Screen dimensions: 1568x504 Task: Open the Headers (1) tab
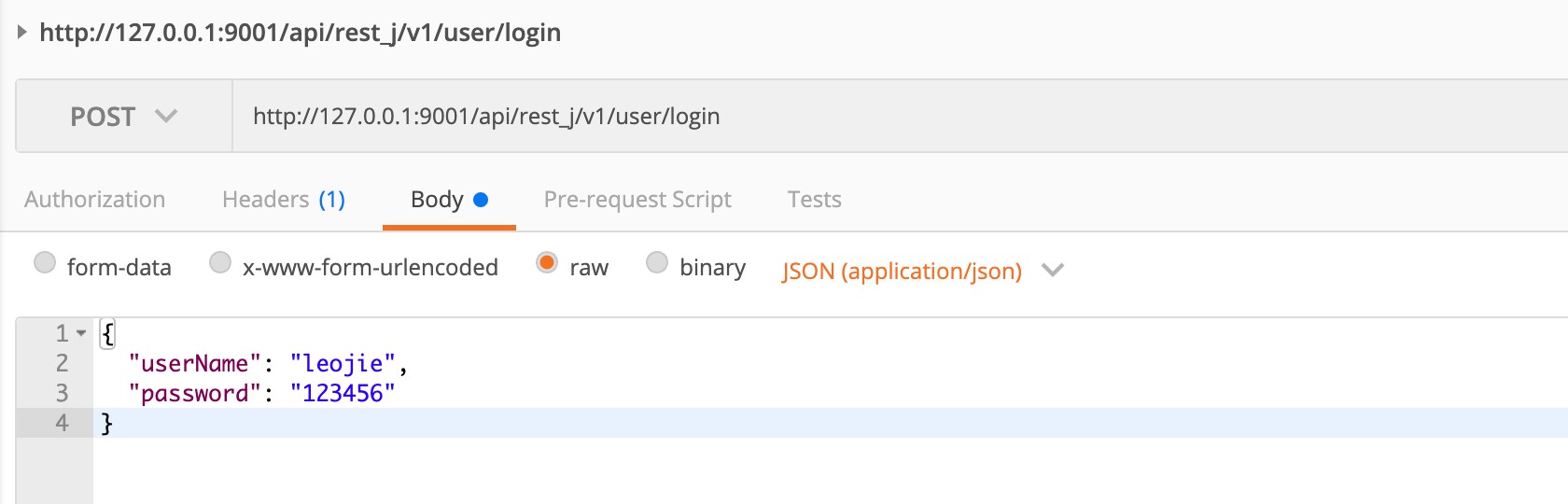[x=283, y=200]
